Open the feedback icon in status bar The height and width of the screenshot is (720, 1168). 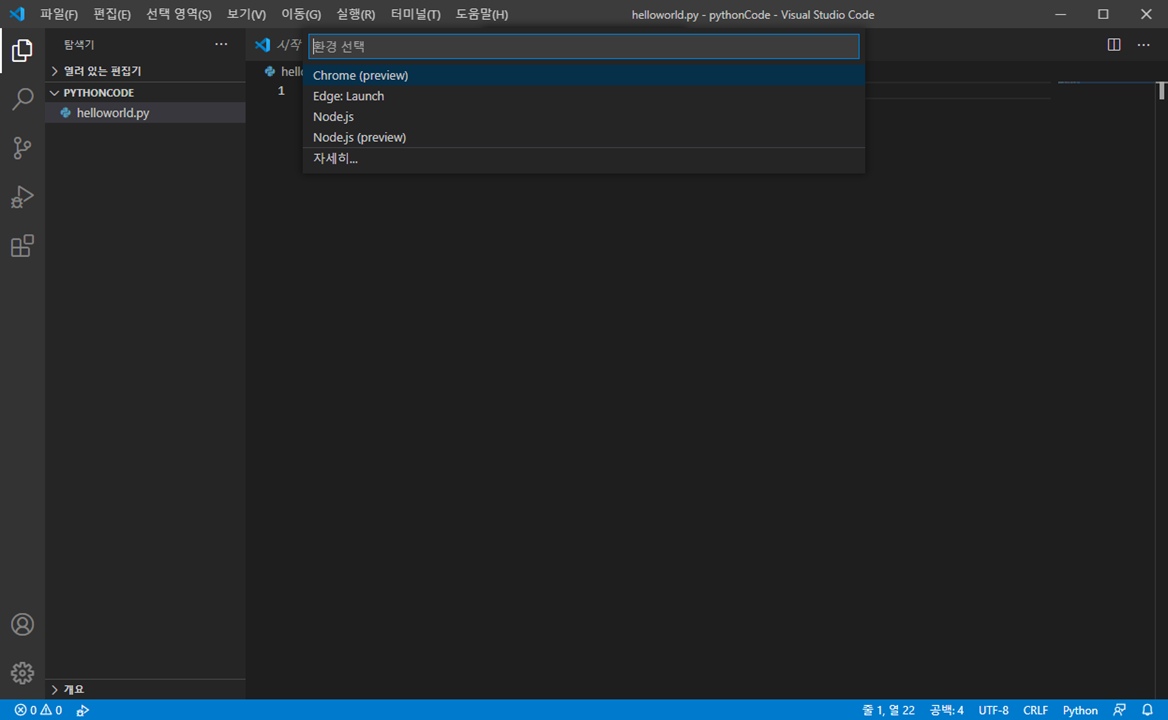coord(1119,710)
